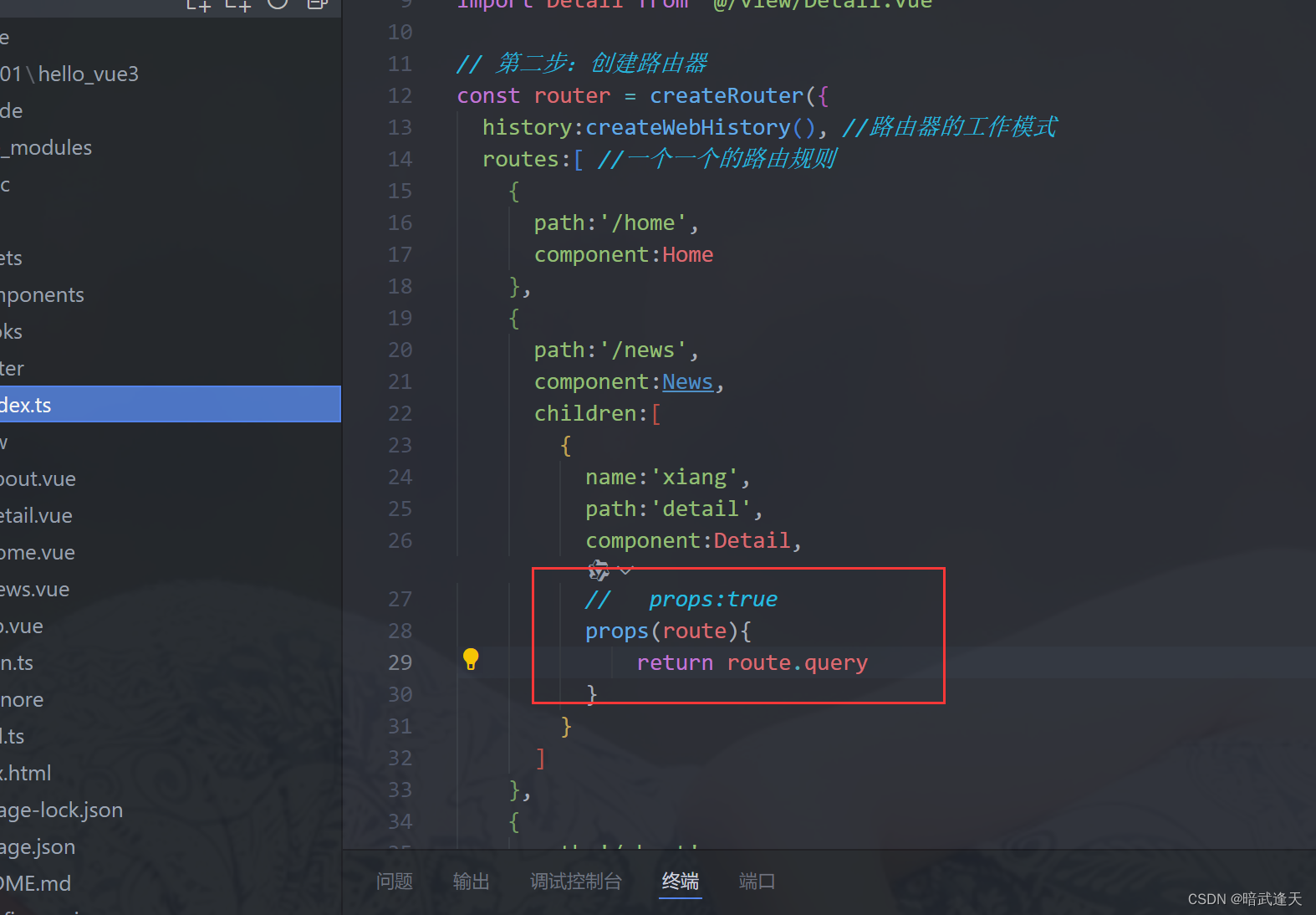Screen dimensions: 1316x915
Task: Open the chevron dropdown beside the AI assistant icon
Action: [x=625, y=570]
